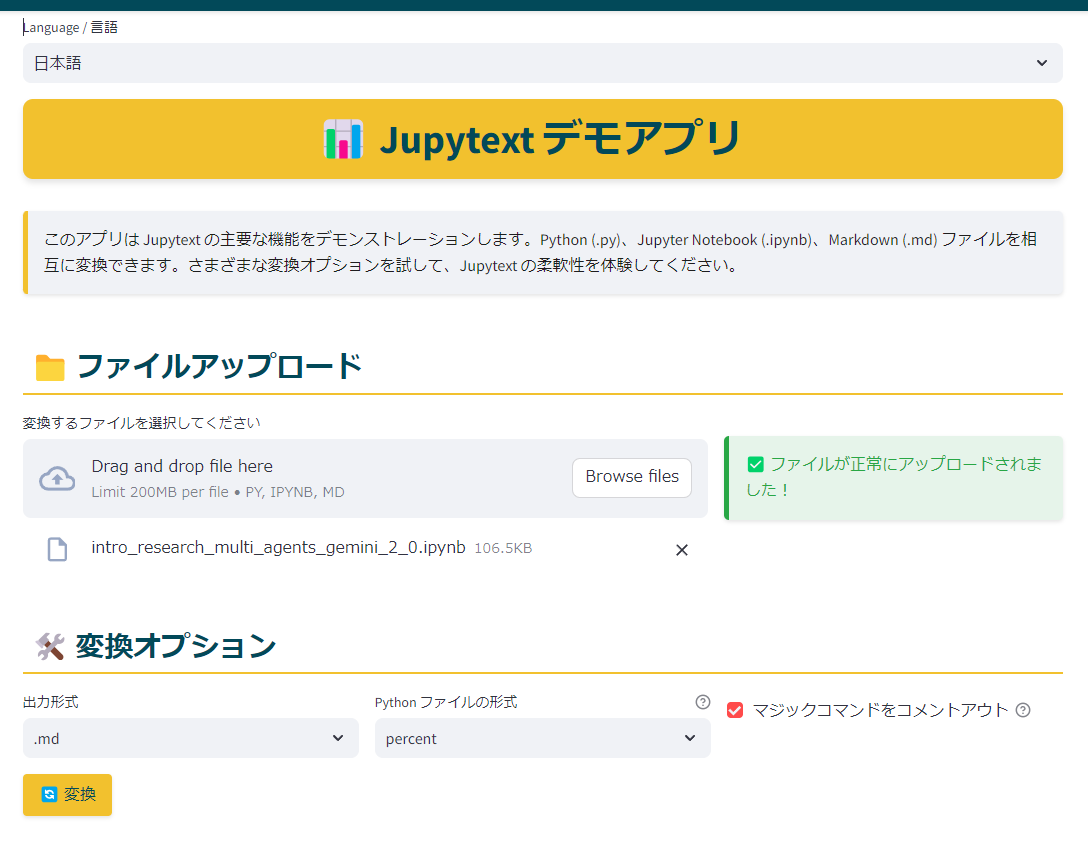
Task: Click the ファイルアップロード section heading
Action: 219,367
